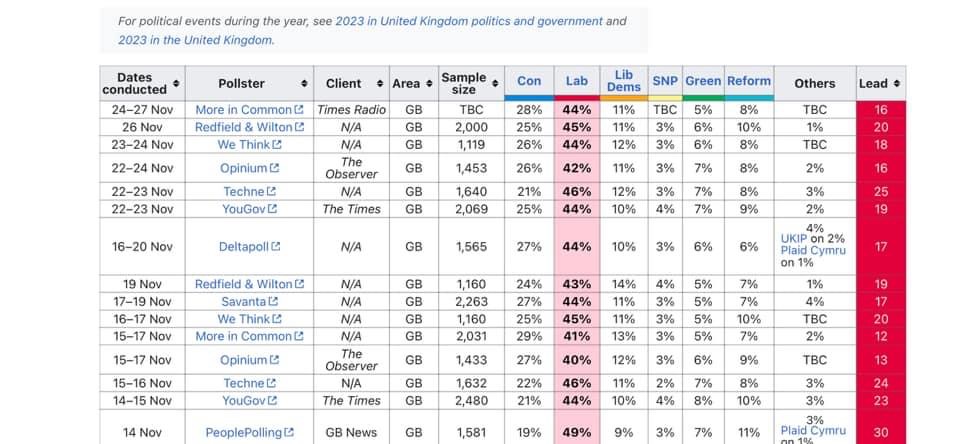Image resolution: width=960 pixels, height=444 pixels.
Task: Click the GB News client cell
Action: pyautogui.click(x=350, y=433)
